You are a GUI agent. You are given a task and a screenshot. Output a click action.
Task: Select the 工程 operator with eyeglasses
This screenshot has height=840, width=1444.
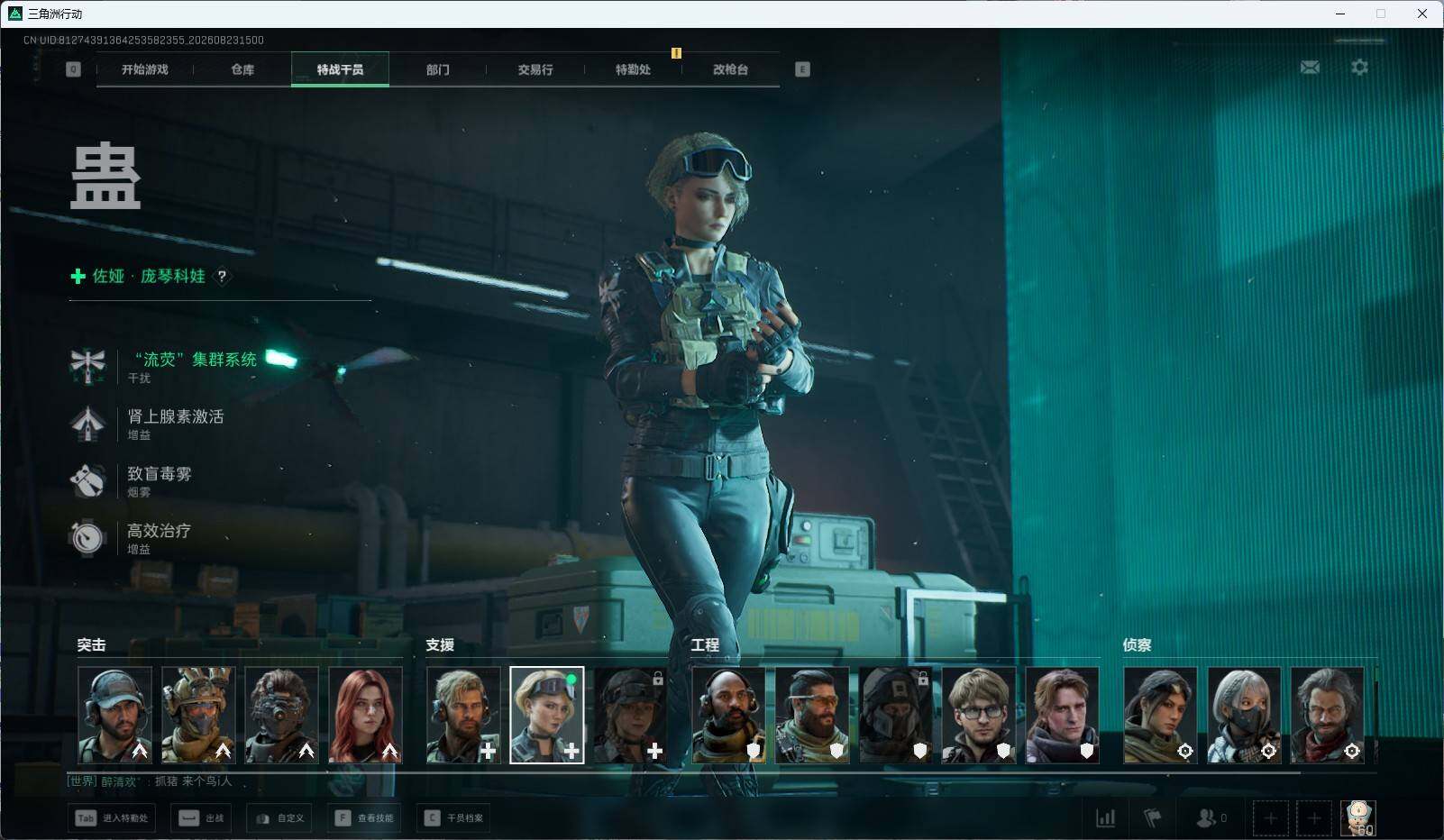coord(979,715)
